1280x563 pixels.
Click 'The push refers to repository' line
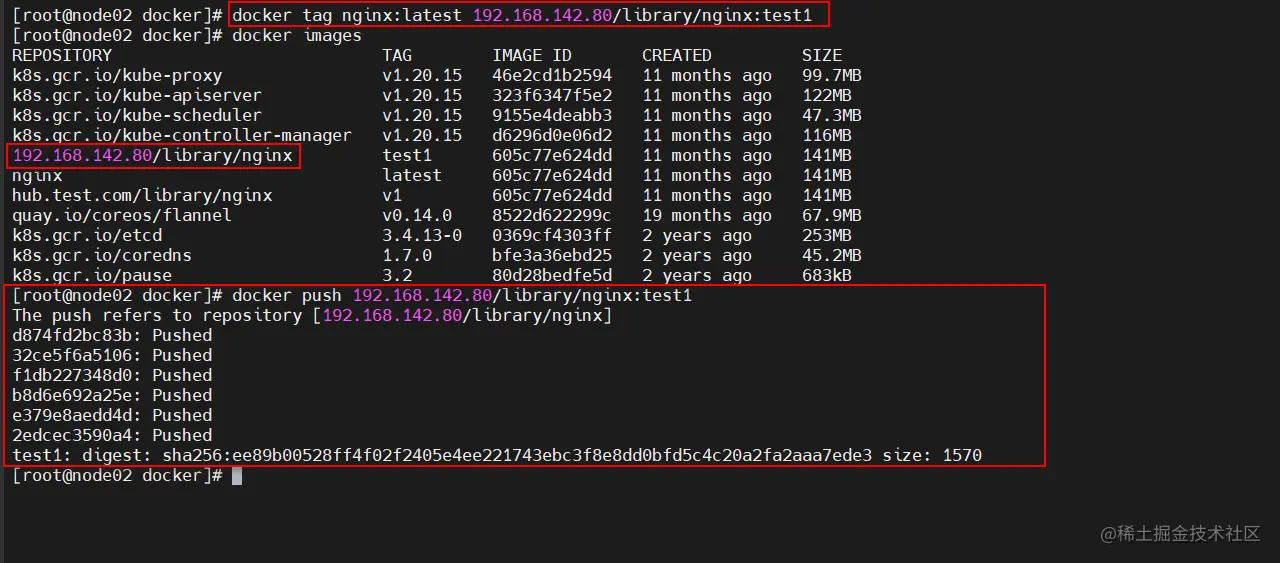pos(312,315)
